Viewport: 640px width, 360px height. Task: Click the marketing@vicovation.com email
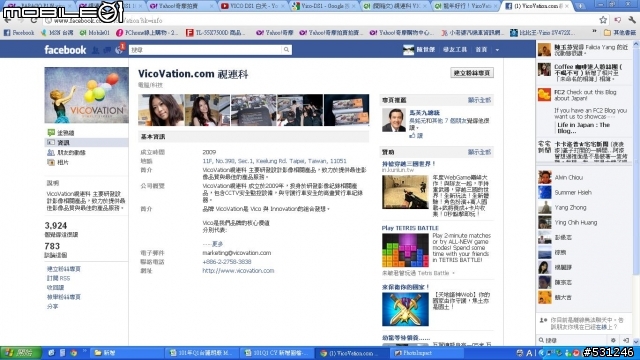point(237,253)
